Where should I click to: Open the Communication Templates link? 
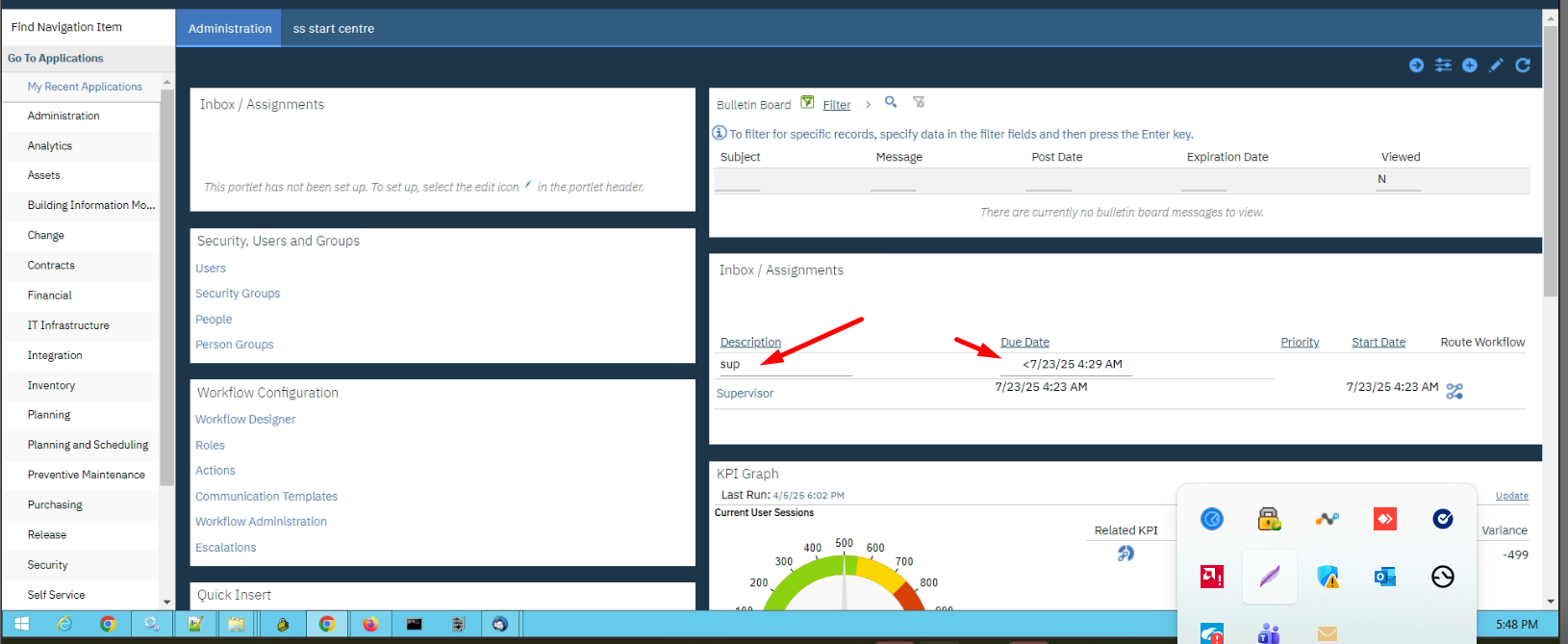click(266, 497)
